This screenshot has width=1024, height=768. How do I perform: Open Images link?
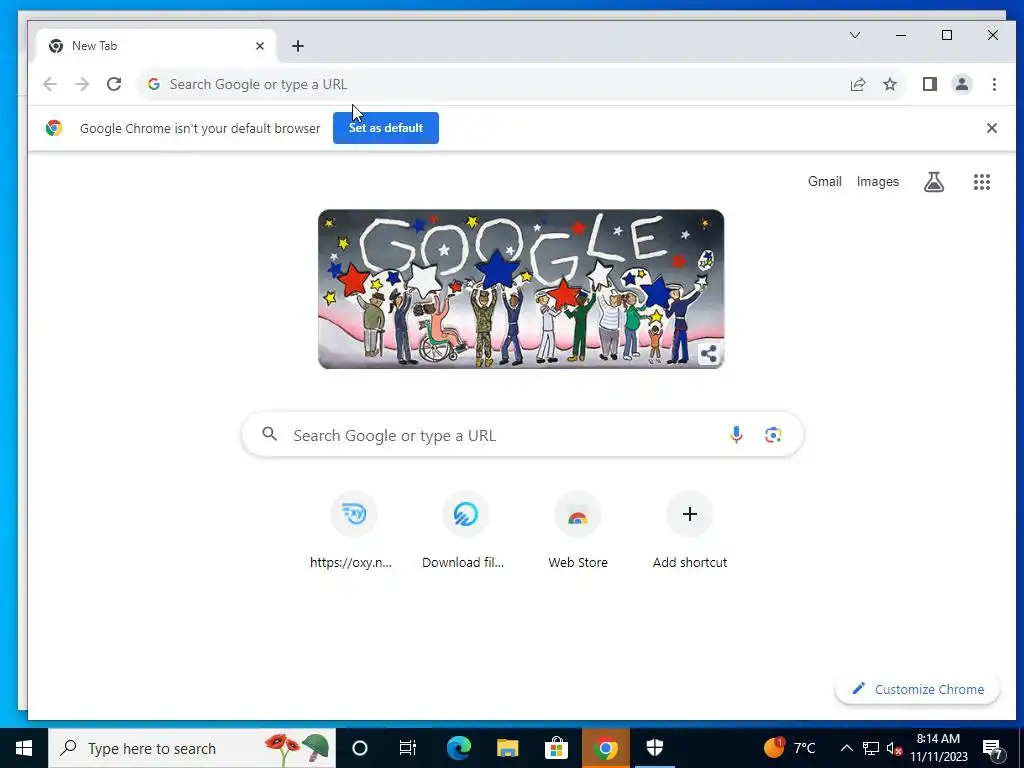point(878,182)
